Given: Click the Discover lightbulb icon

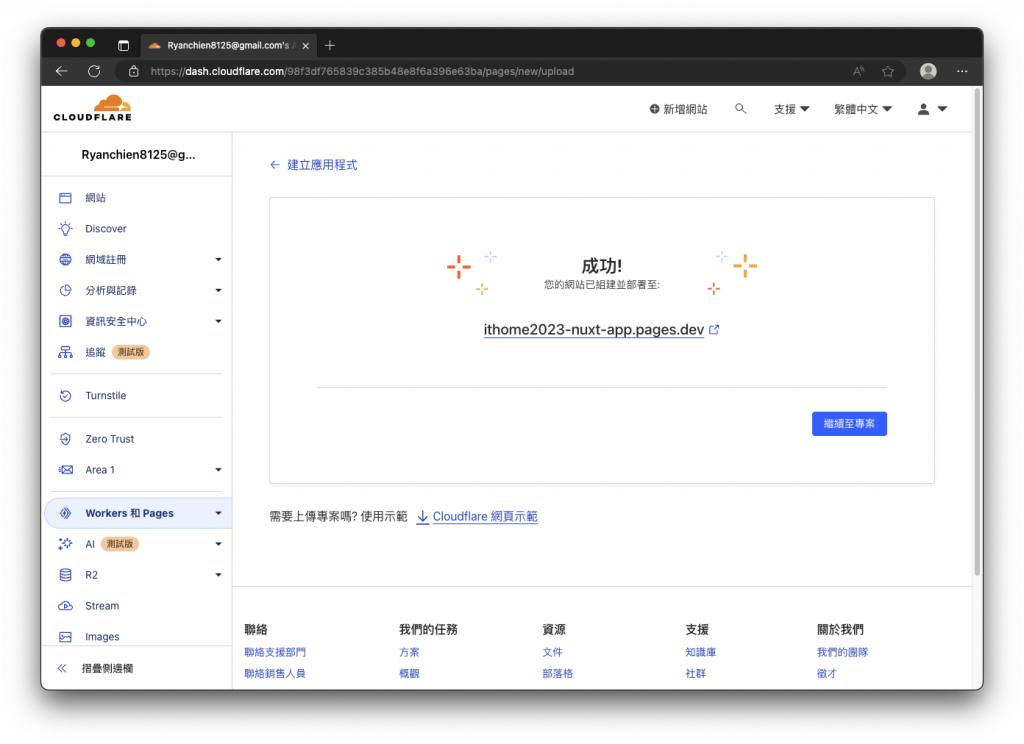Looking at the screenshot, I should pyautogui.click(x=65, y=229).
